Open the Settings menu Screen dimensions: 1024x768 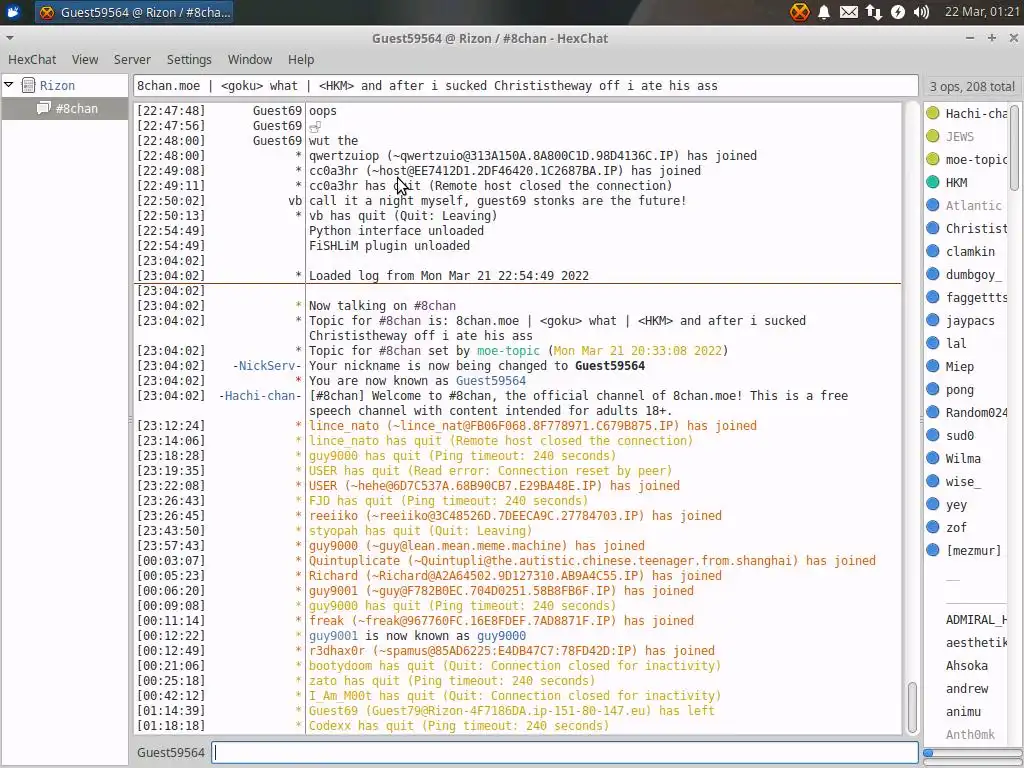tap(189, 59)
